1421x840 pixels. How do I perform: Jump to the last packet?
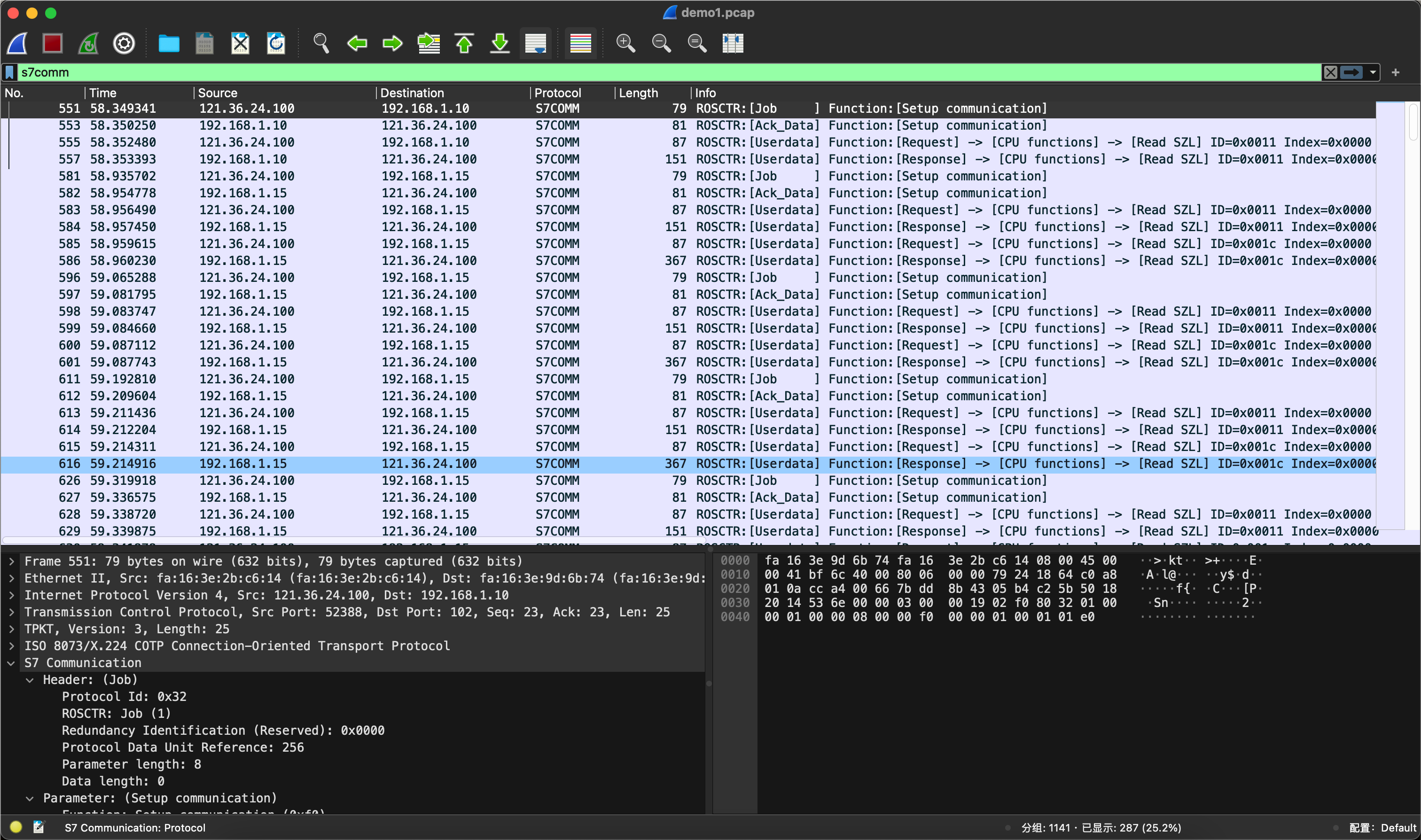pos(500,43)
